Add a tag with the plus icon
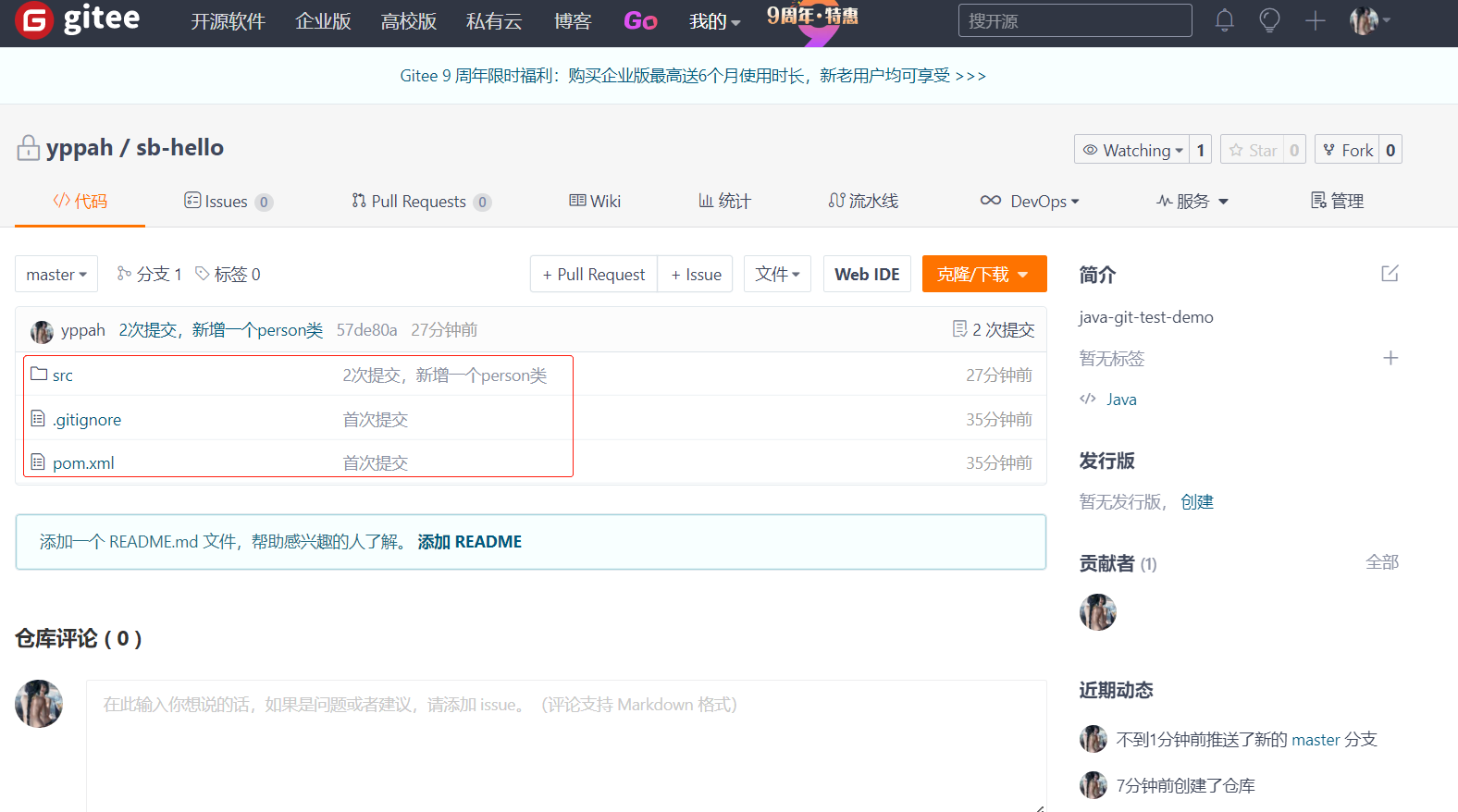Screen dimensions: 1458x812 (1390, 358)
